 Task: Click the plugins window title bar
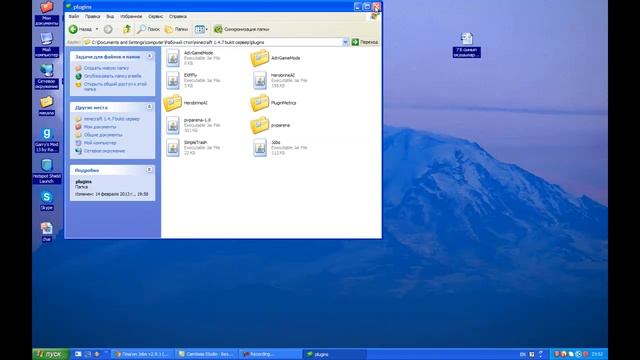pyautogui.click(x=208, y=7)
